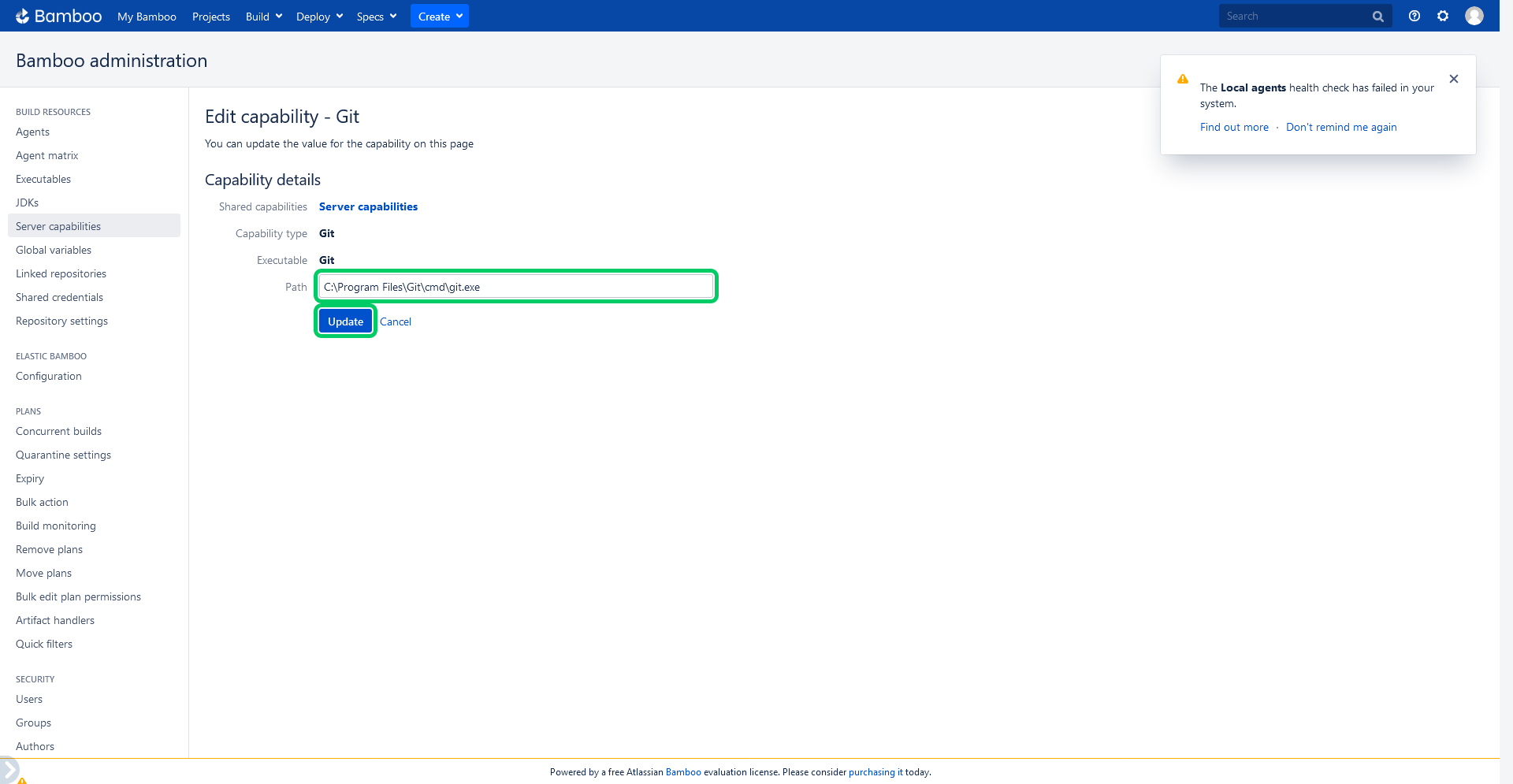Go to My Bamboo
Image resolution: width=1513 pixels, height=784 pixels.
click(147, 17)
